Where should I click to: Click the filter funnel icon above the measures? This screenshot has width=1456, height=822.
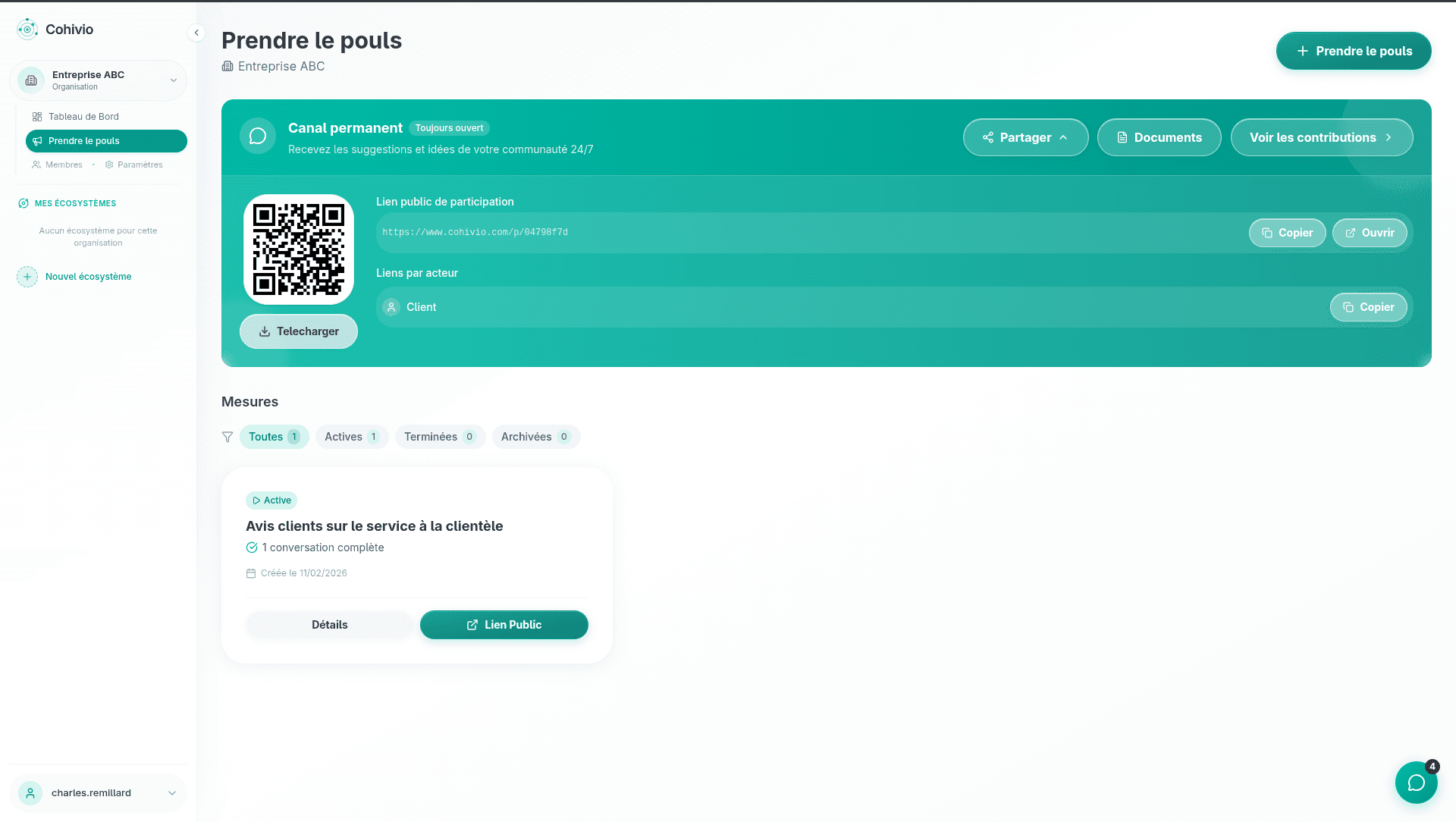click(x=227, y=437)
